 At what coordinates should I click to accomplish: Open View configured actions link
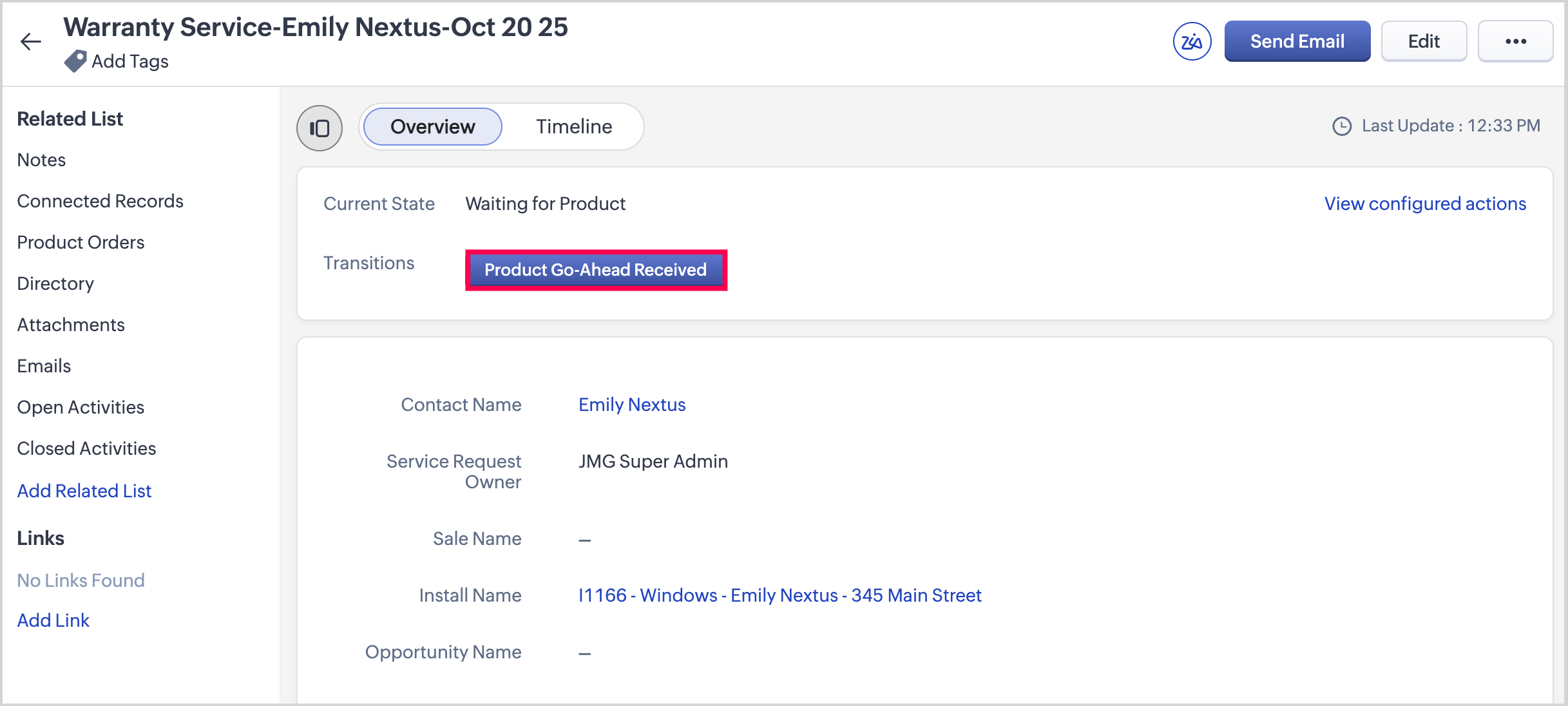[1425, 204]
